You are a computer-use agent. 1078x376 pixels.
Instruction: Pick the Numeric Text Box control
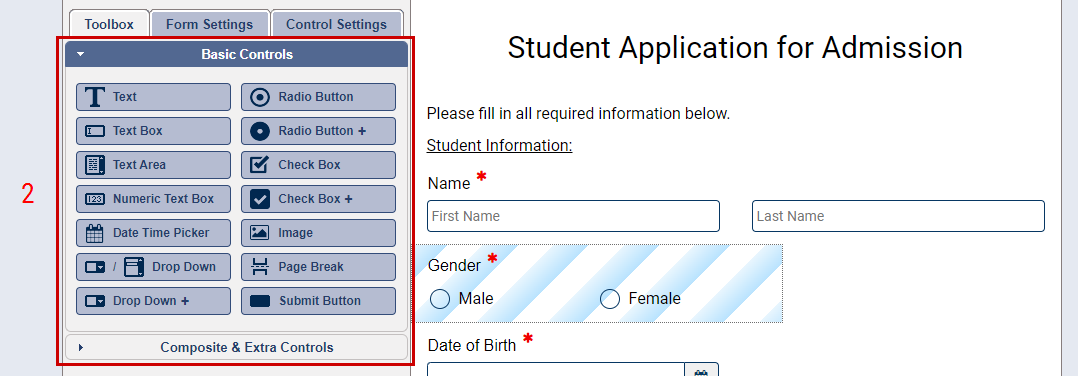(153, 199)
